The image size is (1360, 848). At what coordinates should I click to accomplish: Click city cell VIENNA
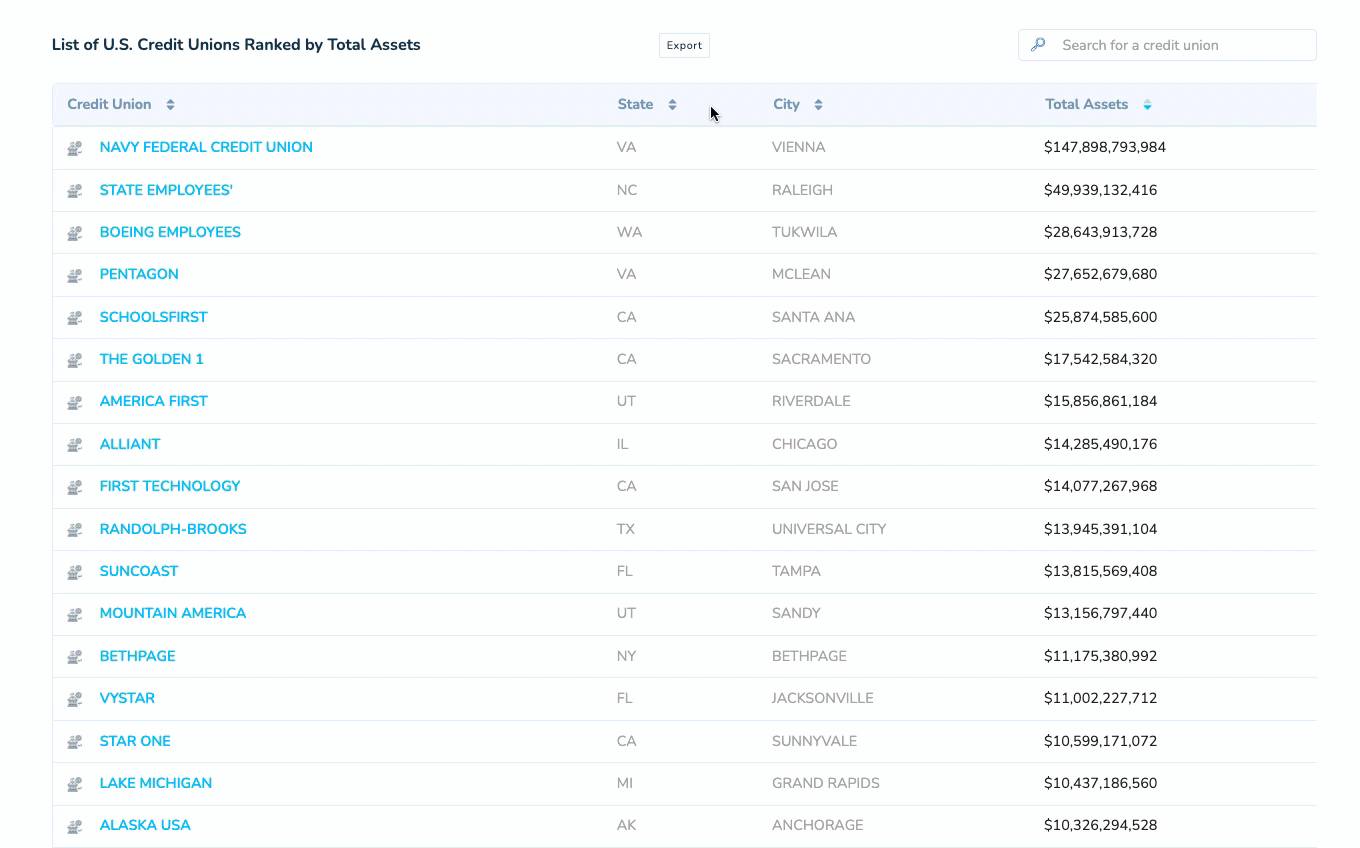[x=799, y=147]
